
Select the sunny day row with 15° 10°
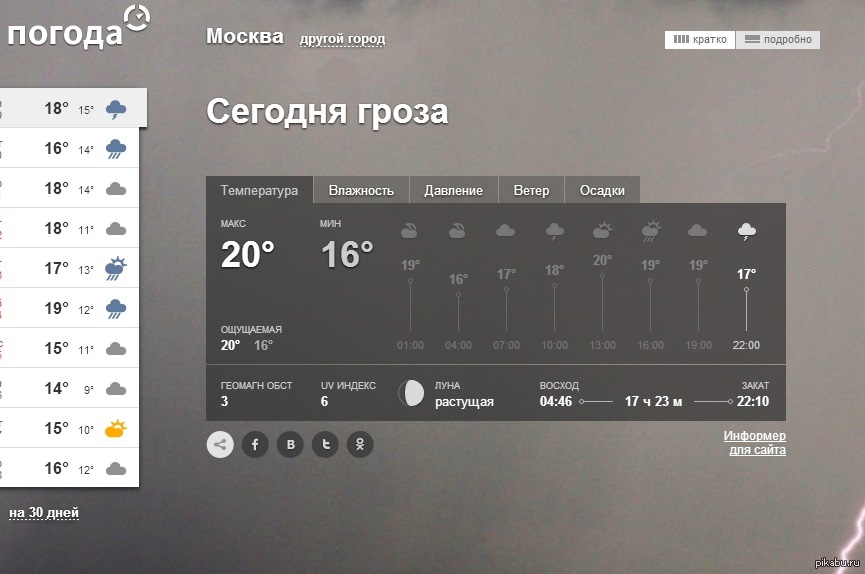[x=70, y=428]
